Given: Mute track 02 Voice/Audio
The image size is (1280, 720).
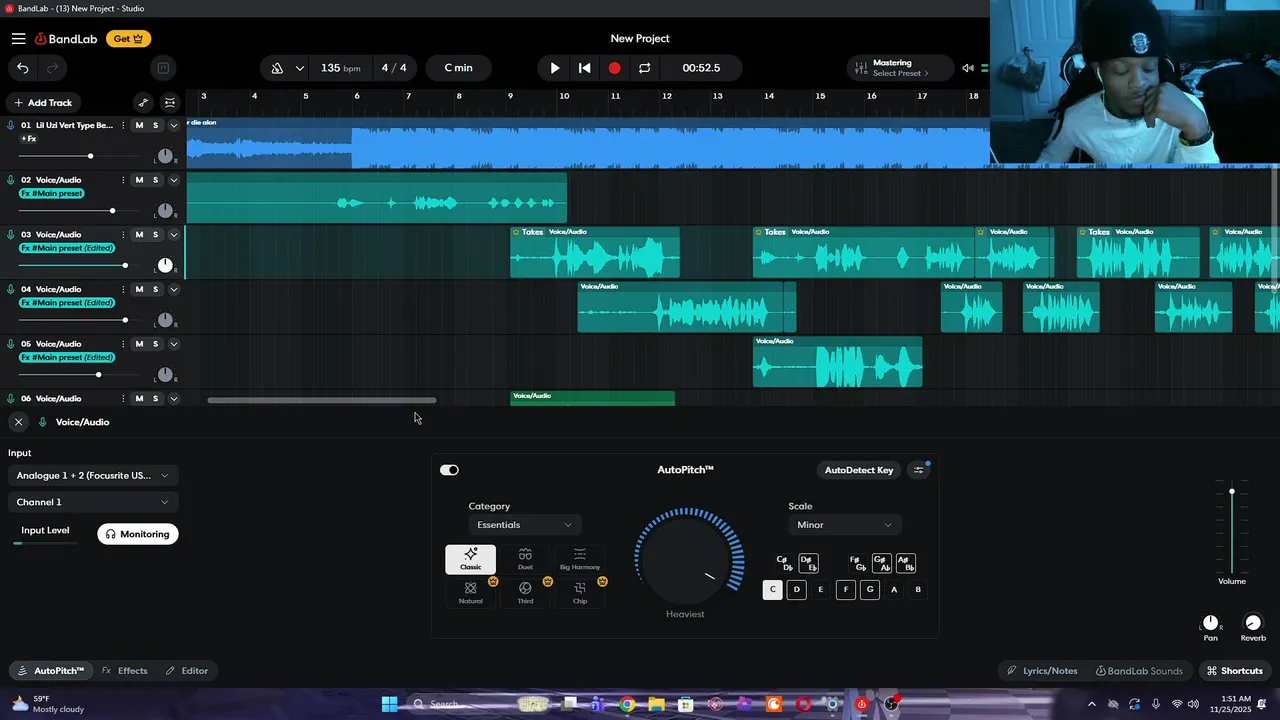Looking at the screenshot, I should coord(139,180).
